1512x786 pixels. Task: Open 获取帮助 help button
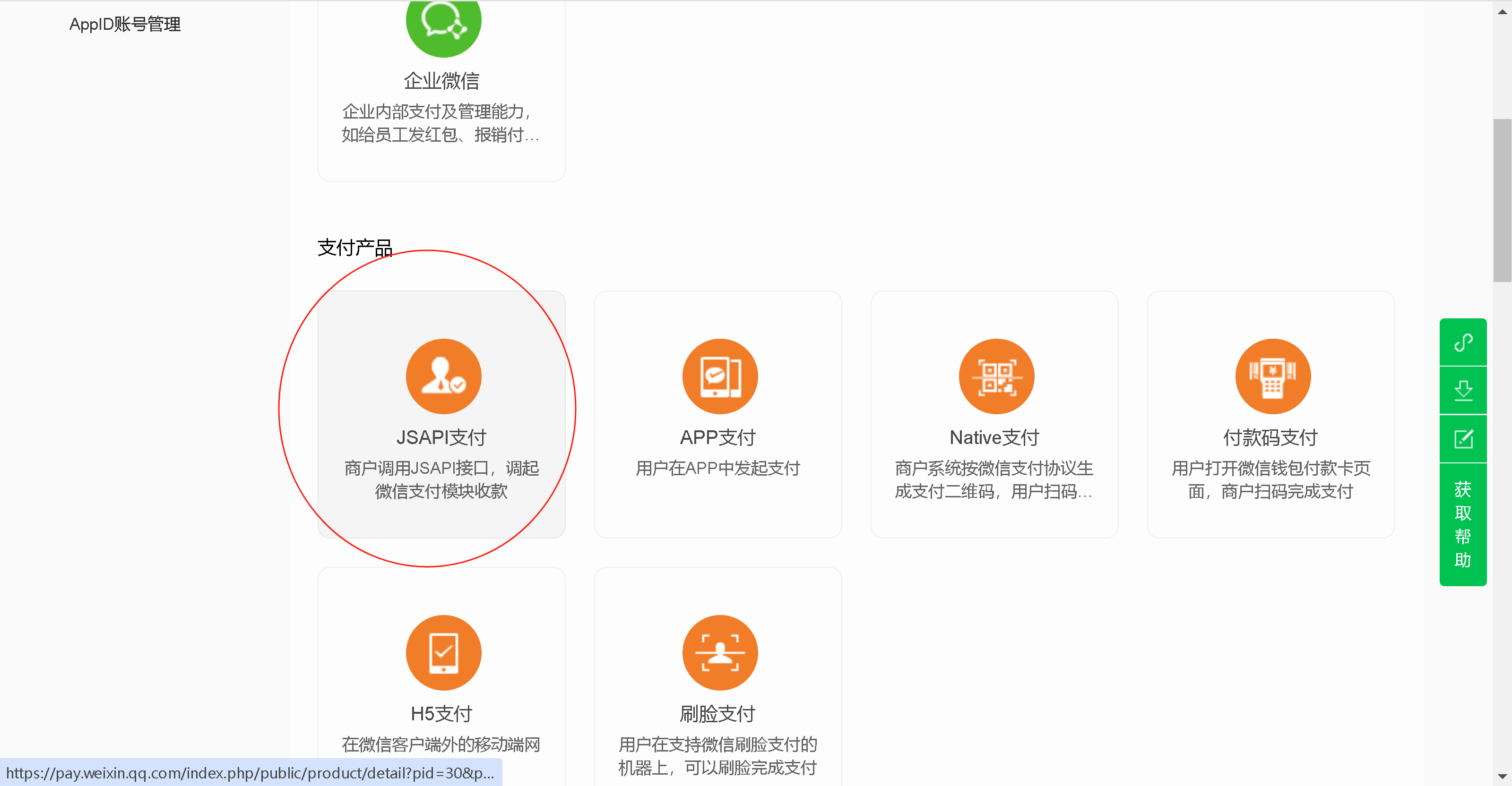coord(1463,524)
